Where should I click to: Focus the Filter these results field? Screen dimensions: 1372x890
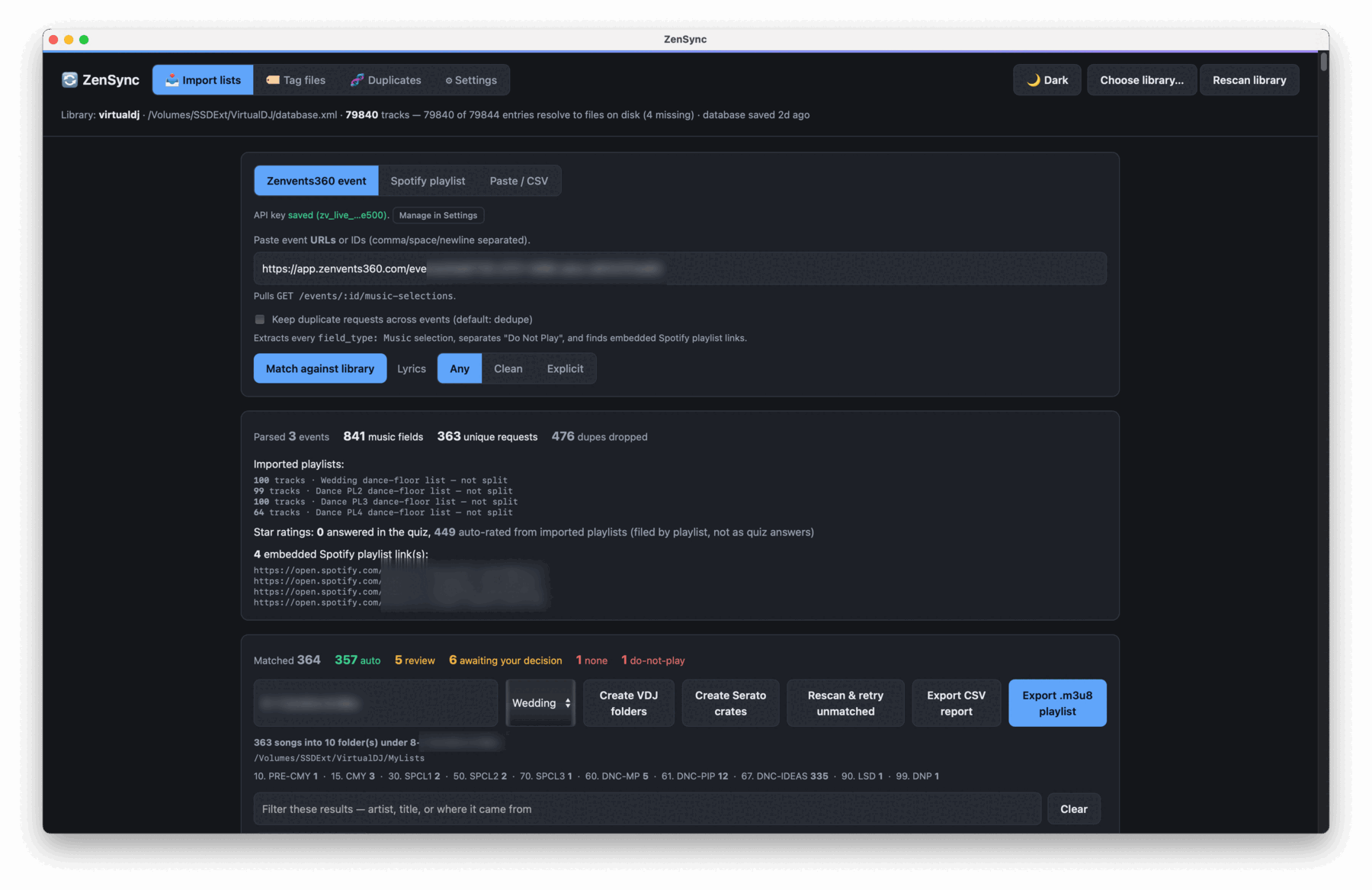point(647,809)
